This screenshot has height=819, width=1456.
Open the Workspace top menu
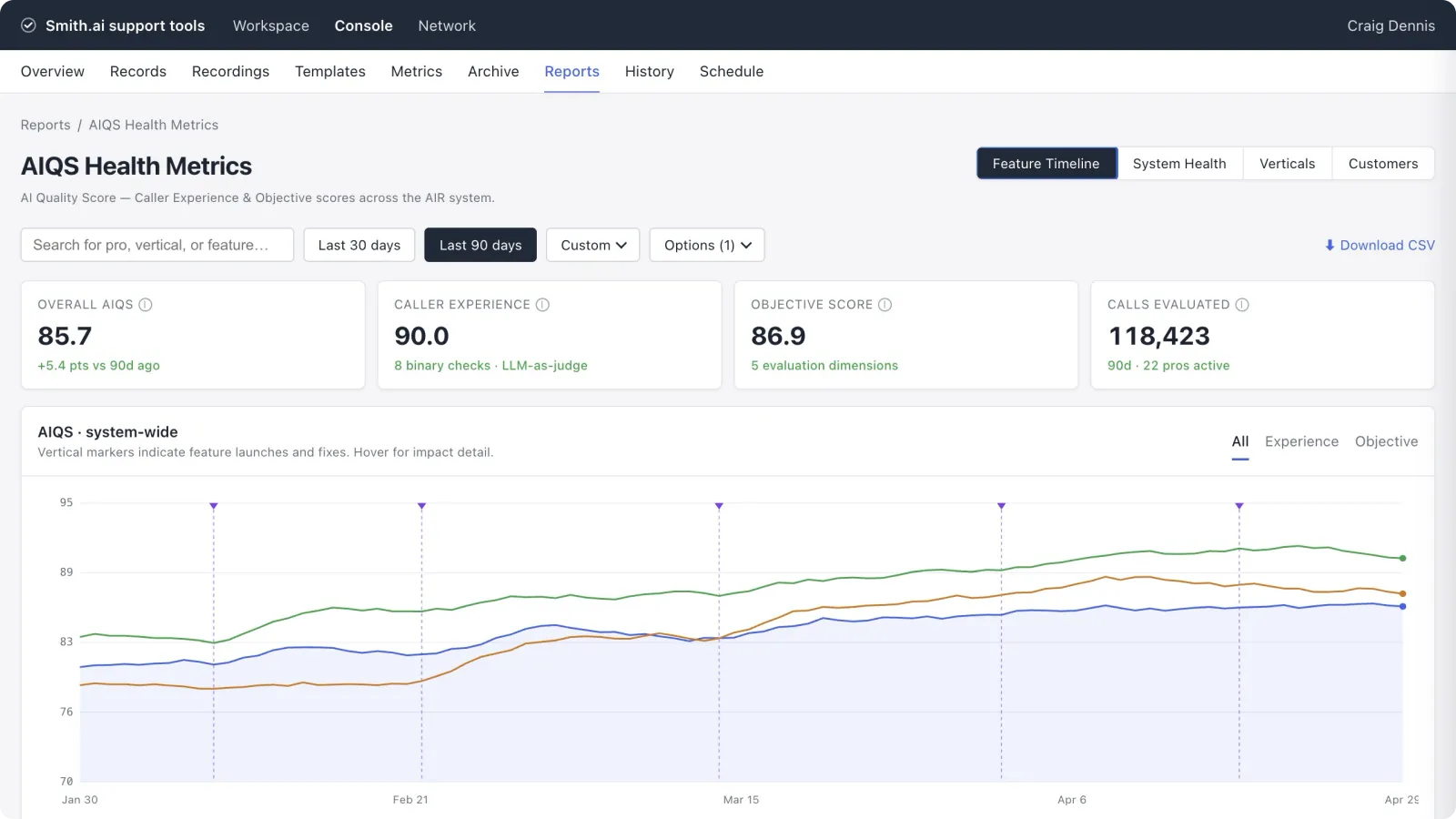click(x=271, y=25)
